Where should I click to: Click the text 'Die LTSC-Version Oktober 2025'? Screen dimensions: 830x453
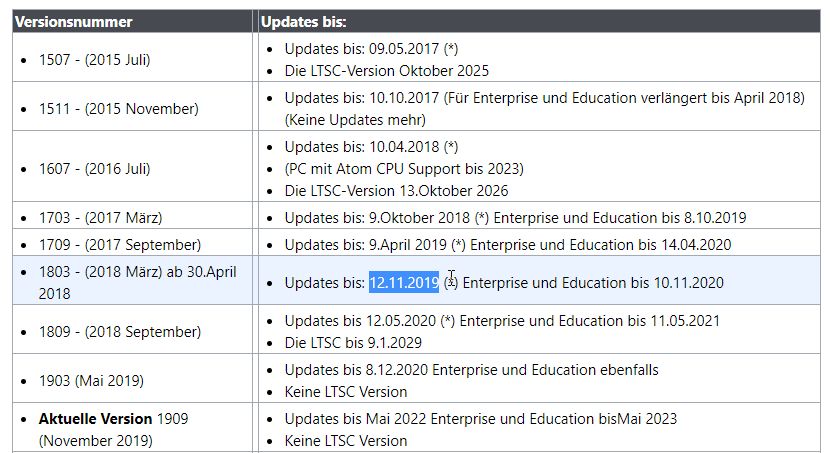coord(386,71)
